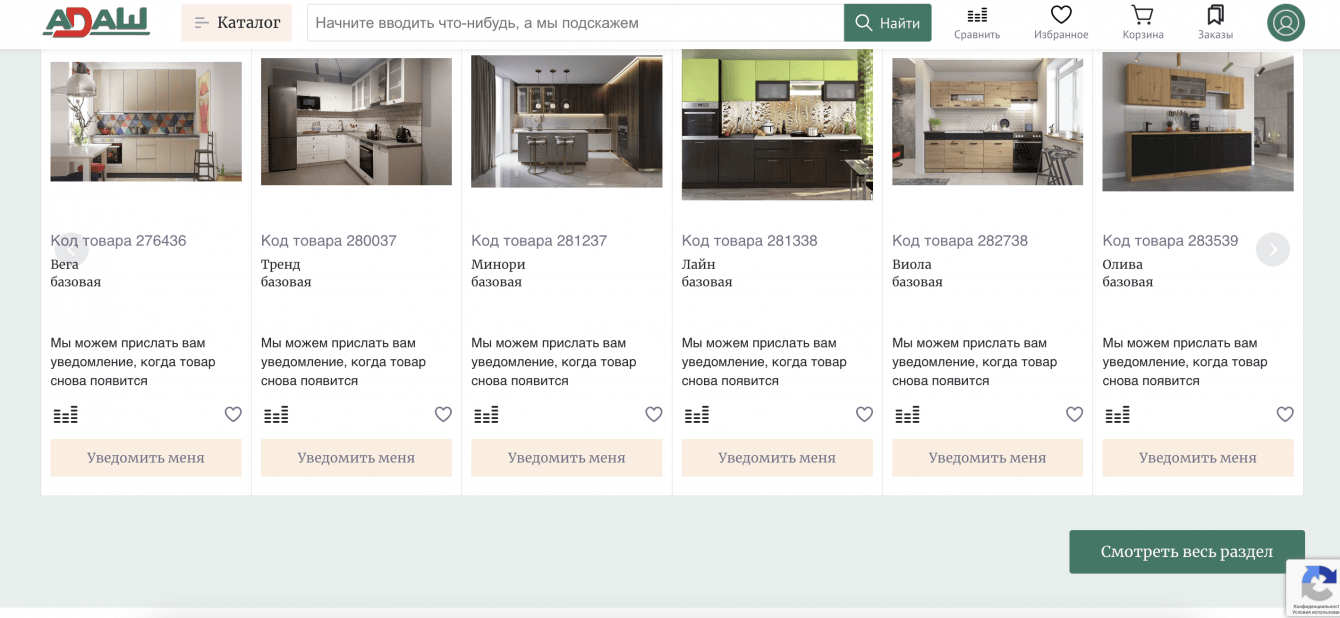
Task: Open the Вега kitchen photo
Action: pyautogui.click(x=146, y=121)
